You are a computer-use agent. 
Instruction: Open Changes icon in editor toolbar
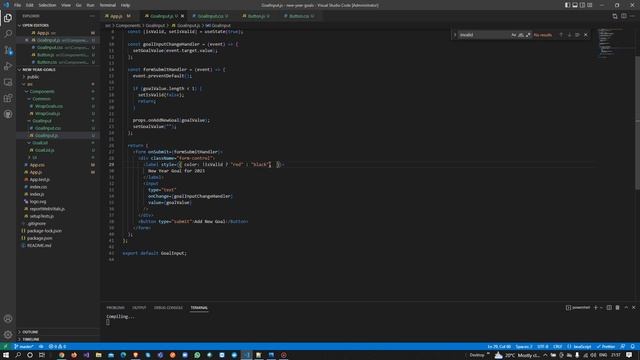pos(615,16)
